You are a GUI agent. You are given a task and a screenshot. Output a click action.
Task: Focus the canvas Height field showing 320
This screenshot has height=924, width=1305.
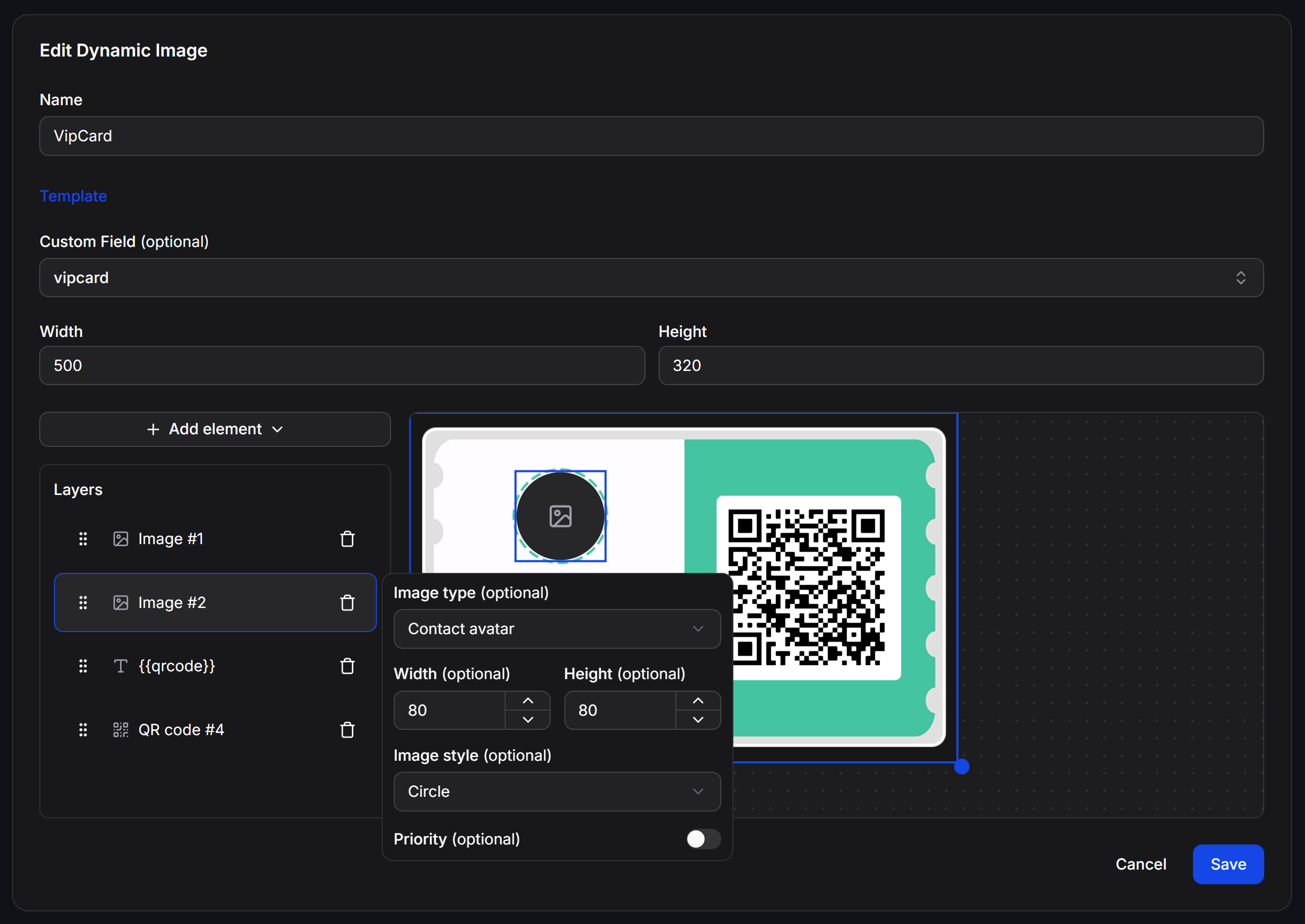coord(961,366)
